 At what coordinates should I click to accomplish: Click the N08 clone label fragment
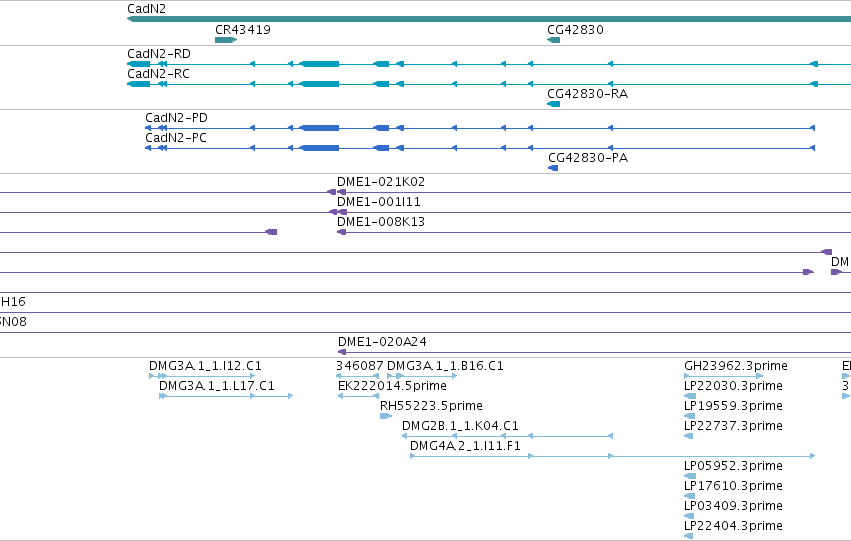point(13,322)
